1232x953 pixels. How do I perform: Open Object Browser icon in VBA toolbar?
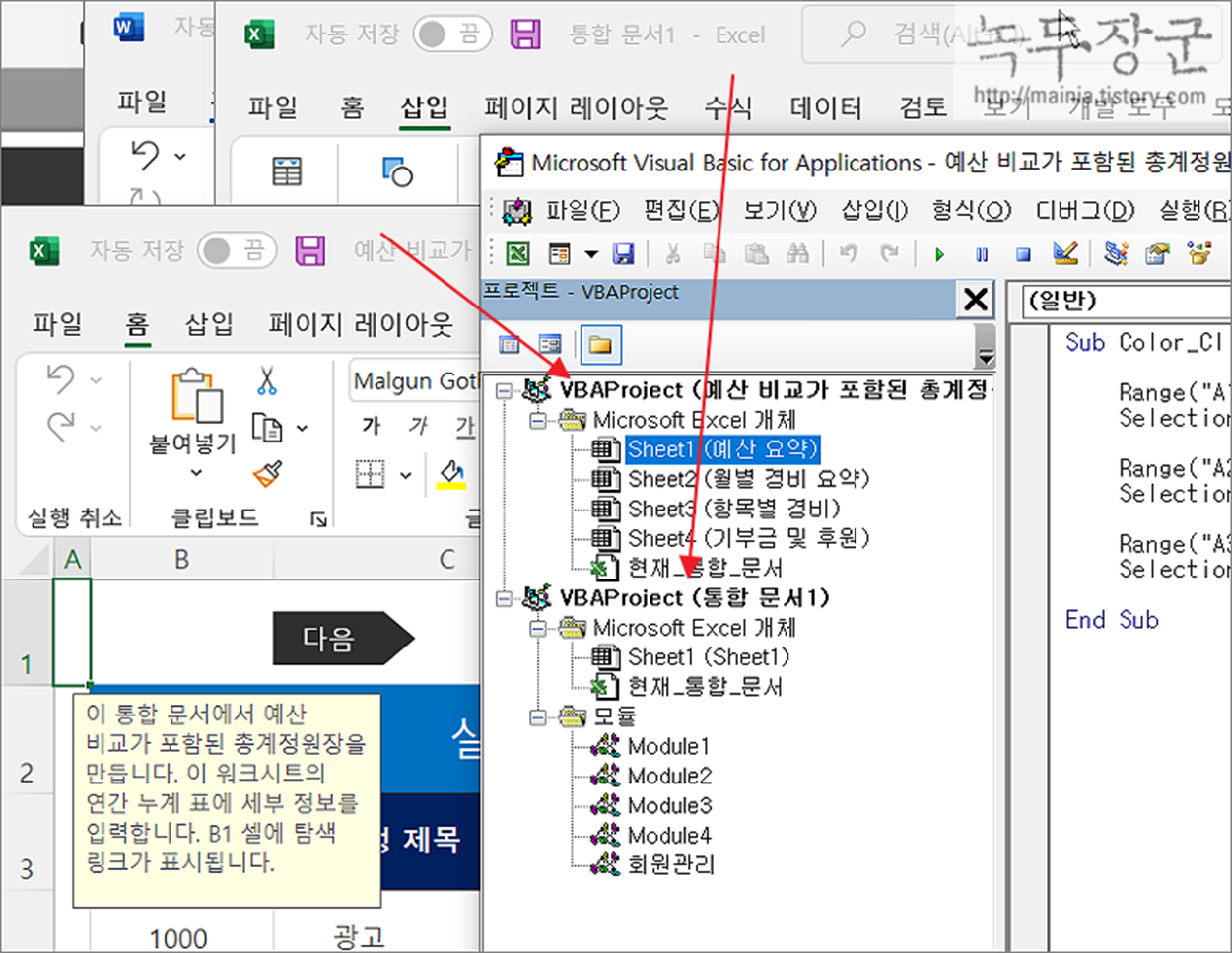[x=1199, y=254]
